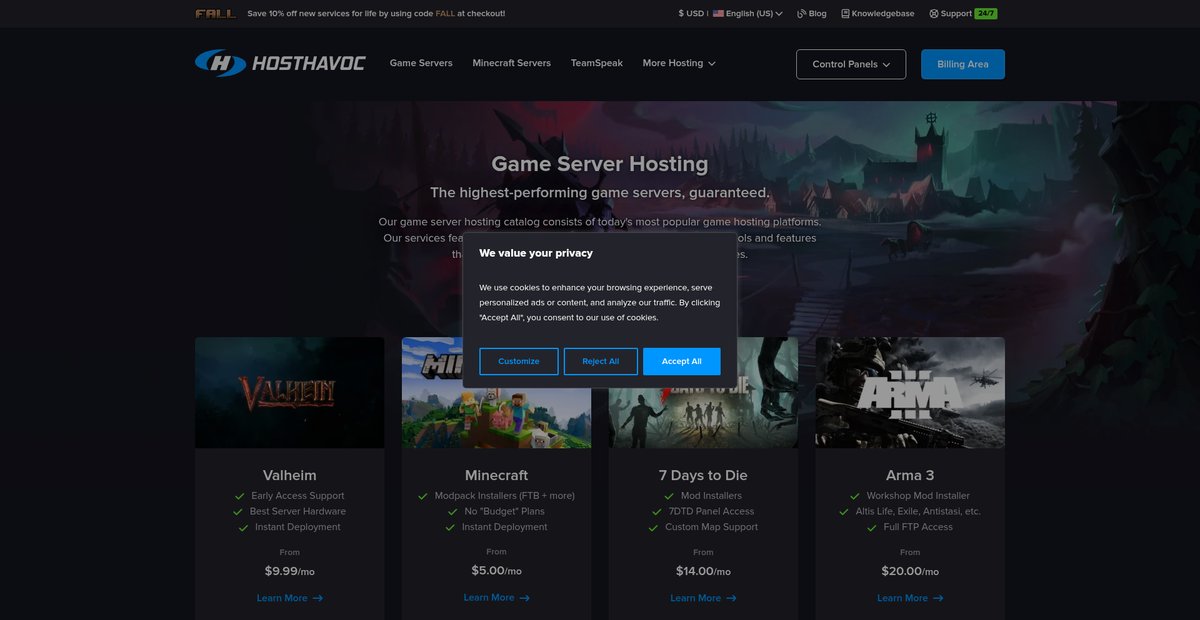
Task: Click the 7 Days to Die thumbnail
Action: tap(703, 392)
